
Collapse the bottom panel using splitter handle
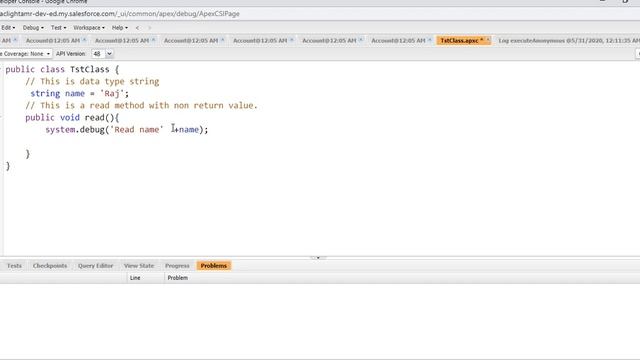click(x=318, y=258)
